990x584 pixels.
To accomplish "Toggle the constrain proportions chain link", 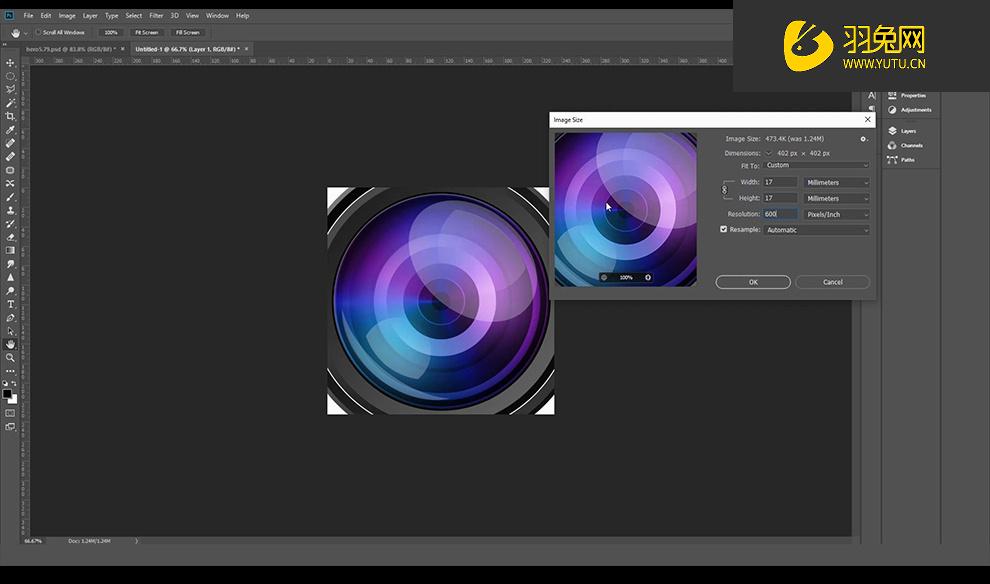I will pos(725,190).
